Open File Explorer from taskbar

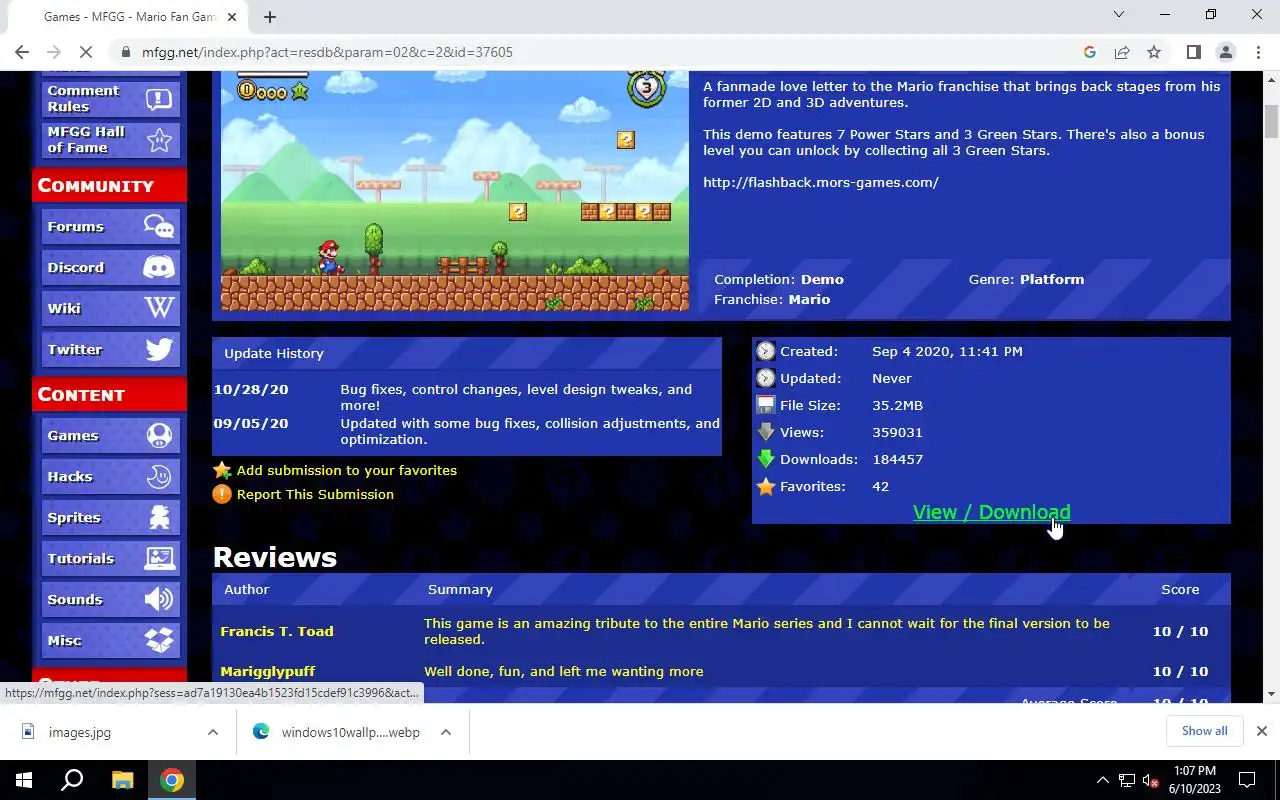coord(122,780)
